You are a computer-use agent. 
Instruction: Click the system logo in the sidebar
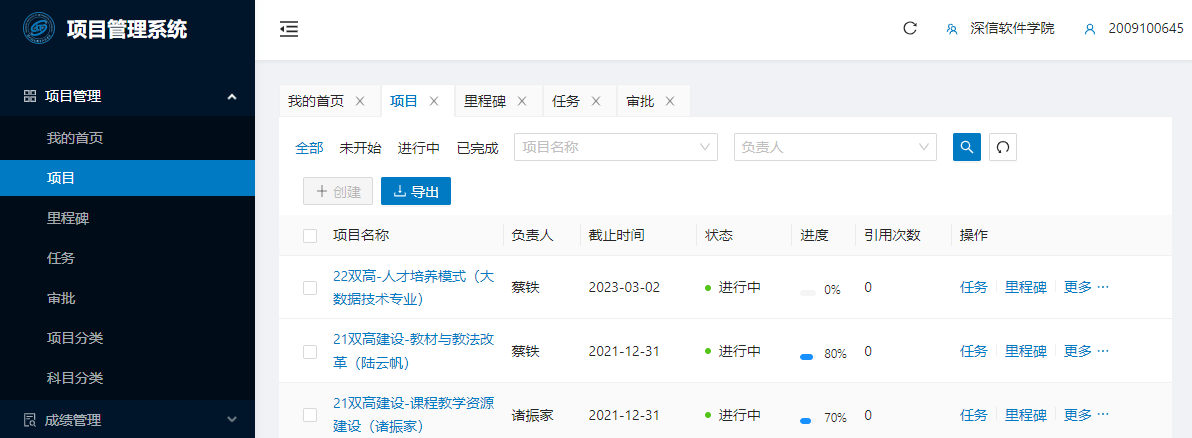(40, 29)
